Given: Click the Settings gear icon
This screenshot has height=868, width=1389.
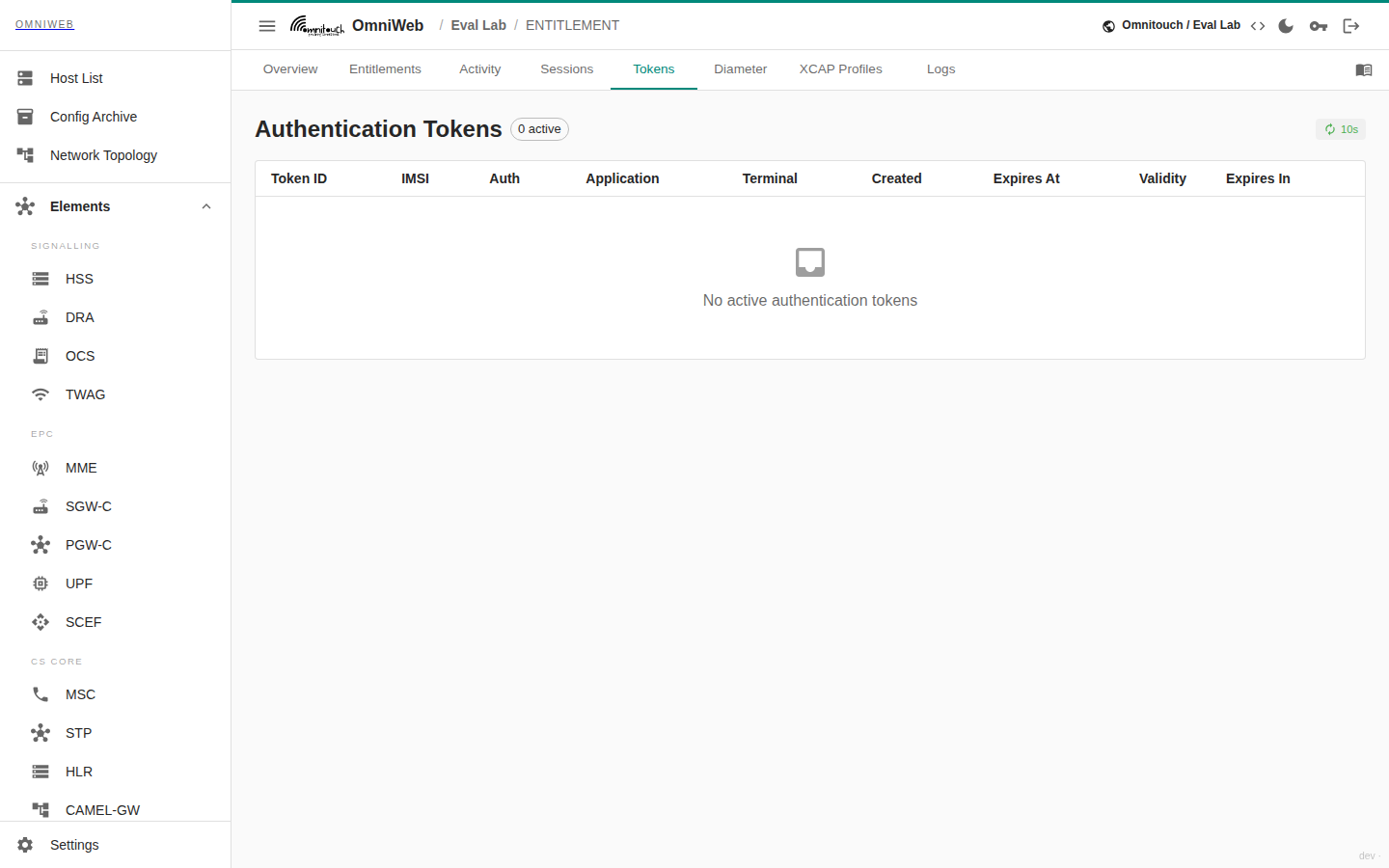Looking at the screenshot, I should pos(25,845).
